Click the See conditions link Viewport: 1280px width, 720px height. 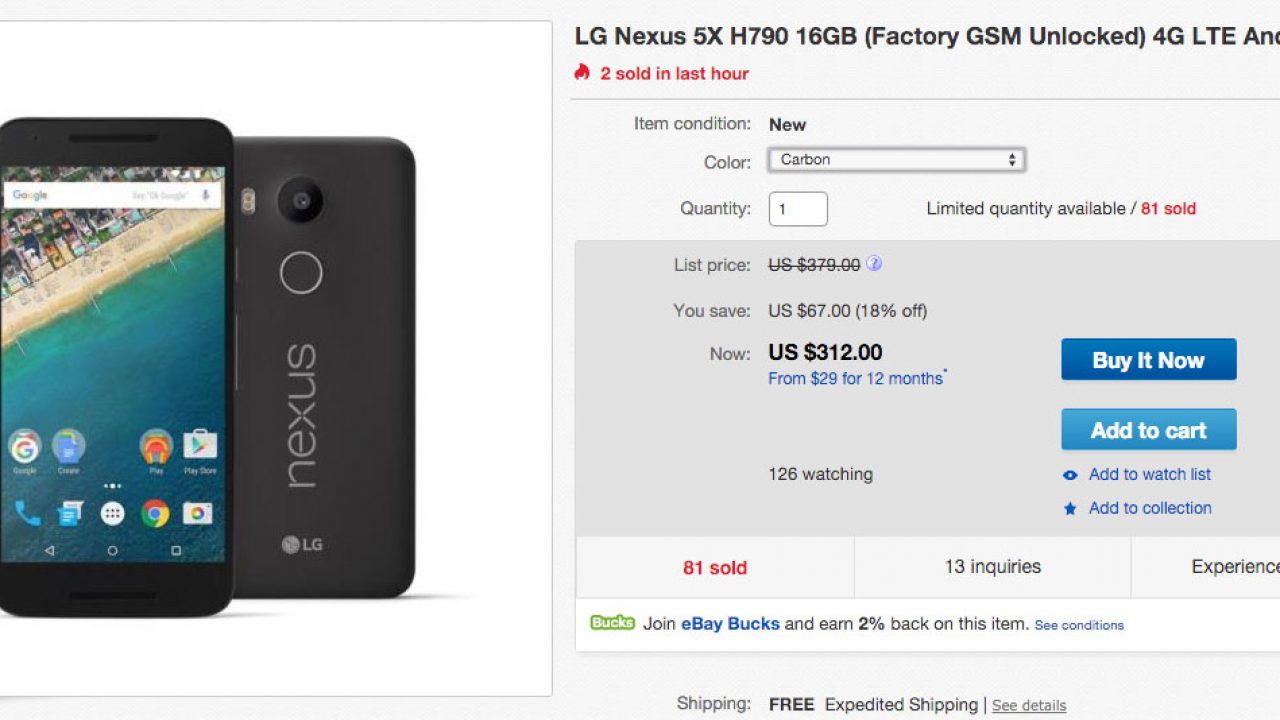coord(1079,625)
